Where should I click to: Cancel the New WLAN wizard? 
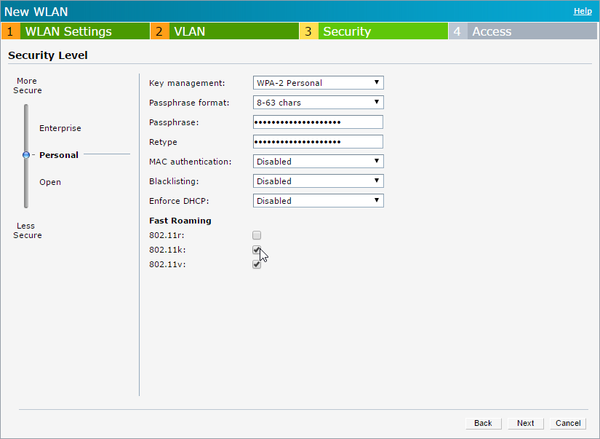tap(568, 423)
